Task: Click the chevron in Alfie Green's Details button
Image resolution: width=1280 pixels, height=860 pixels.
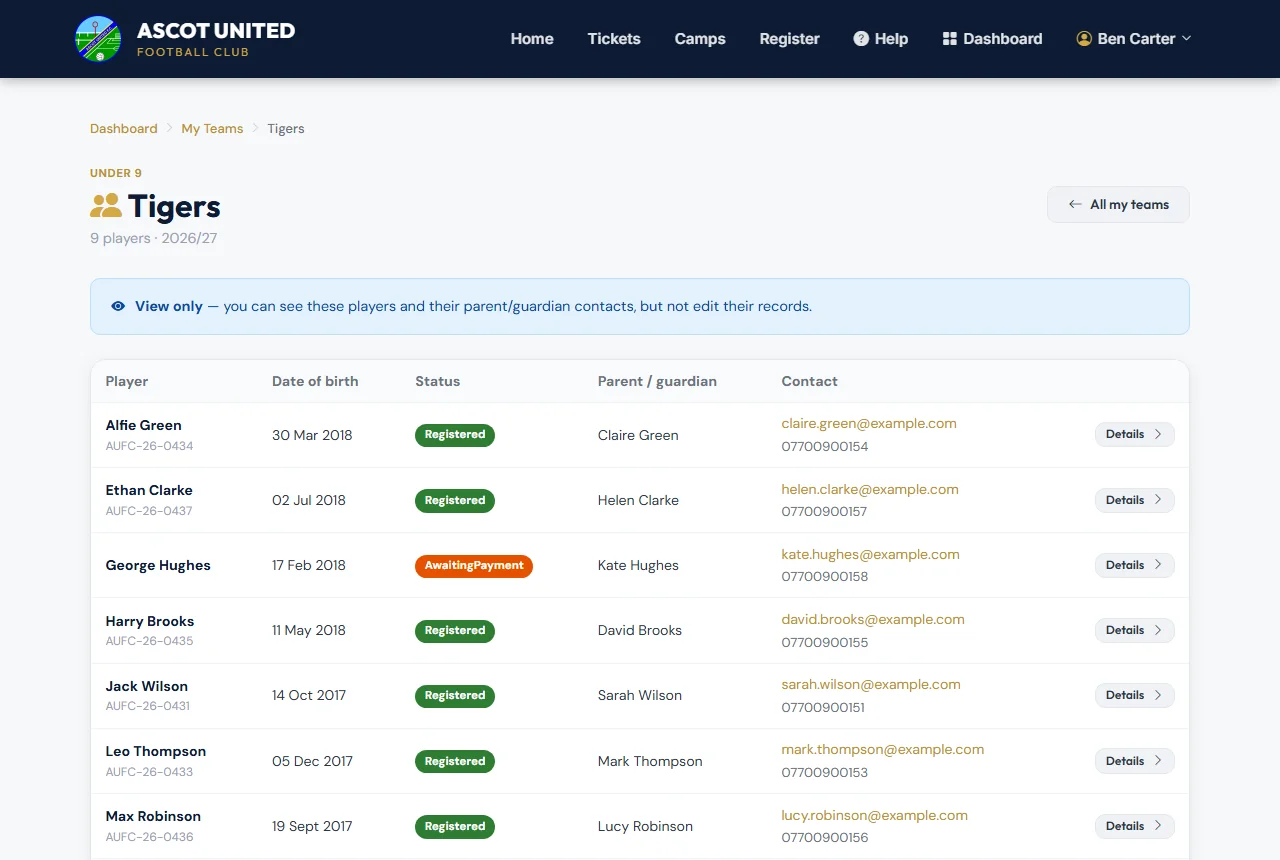Action: pyautogui.click(x=1158, y=434)
